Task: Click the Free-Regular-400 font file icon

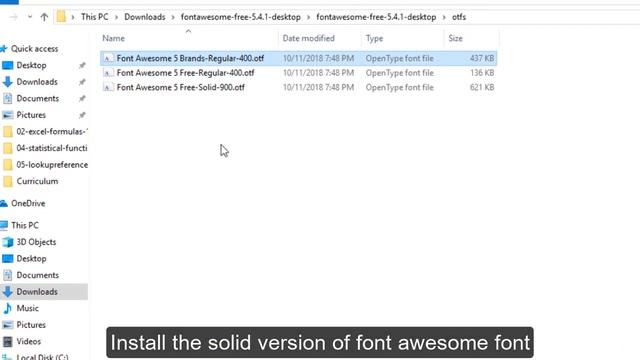Action: coord(108,73)
